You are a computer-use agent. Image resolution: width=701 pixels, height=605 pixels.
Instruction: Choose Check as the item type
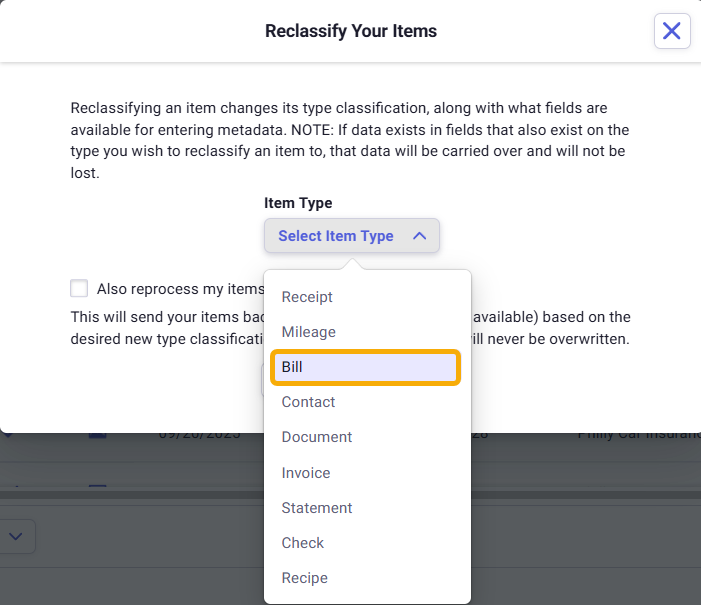click(x=303, y=543)
